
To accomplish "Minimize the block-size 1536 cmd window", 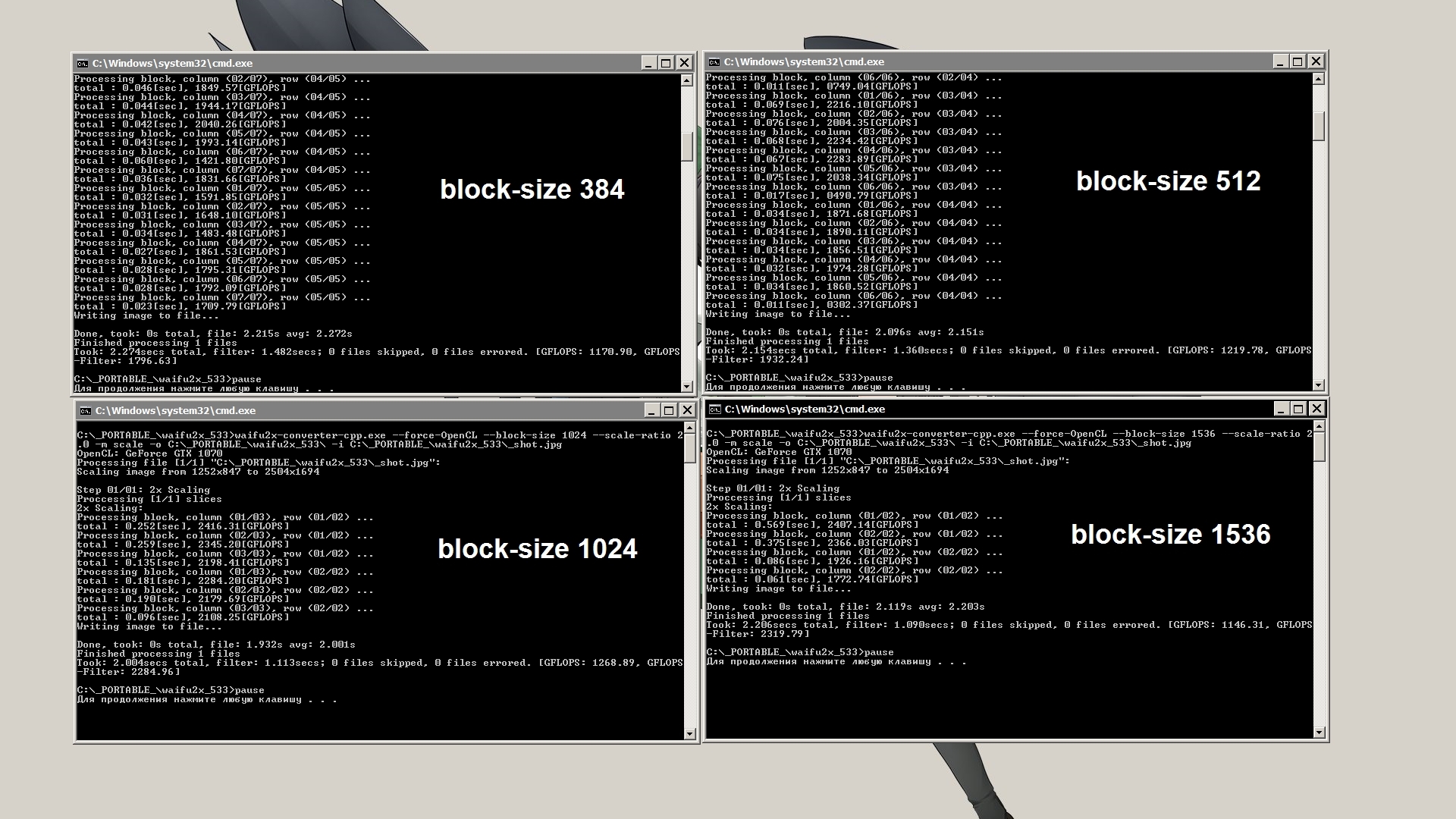I will click(1280, 409).
